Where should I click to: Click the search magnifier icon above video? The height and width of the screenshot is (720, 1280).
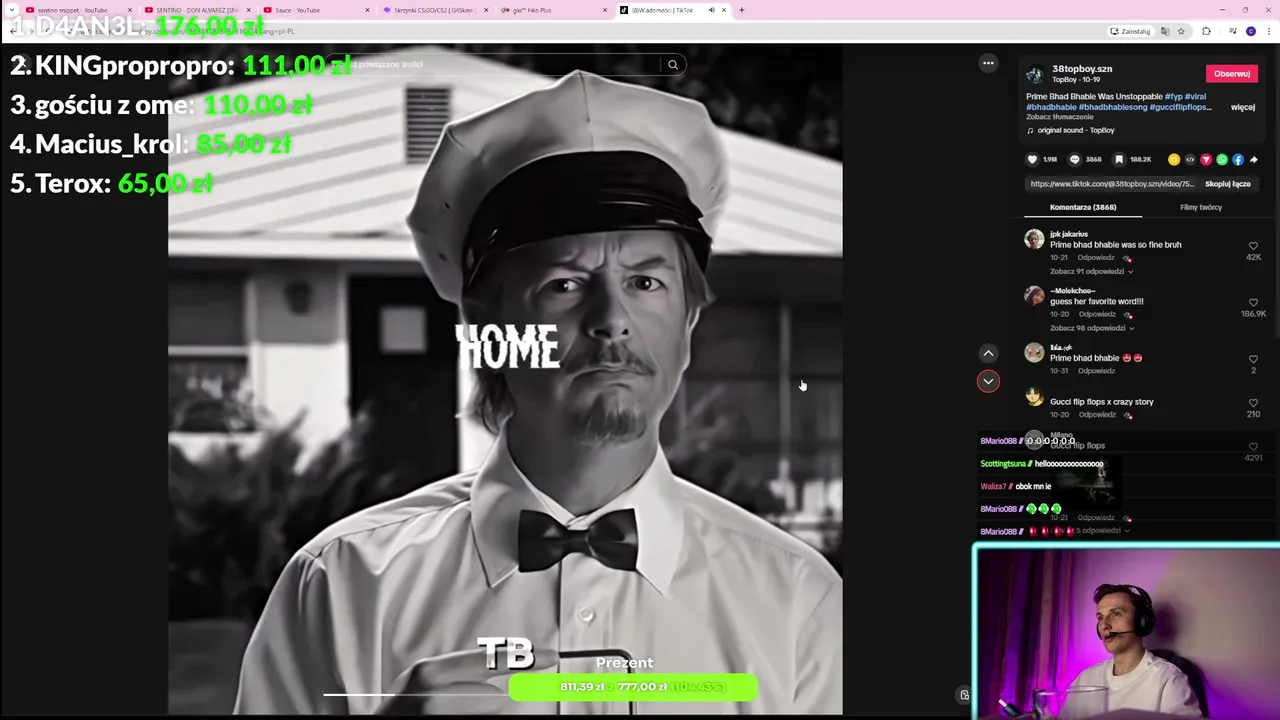point(673,65)
